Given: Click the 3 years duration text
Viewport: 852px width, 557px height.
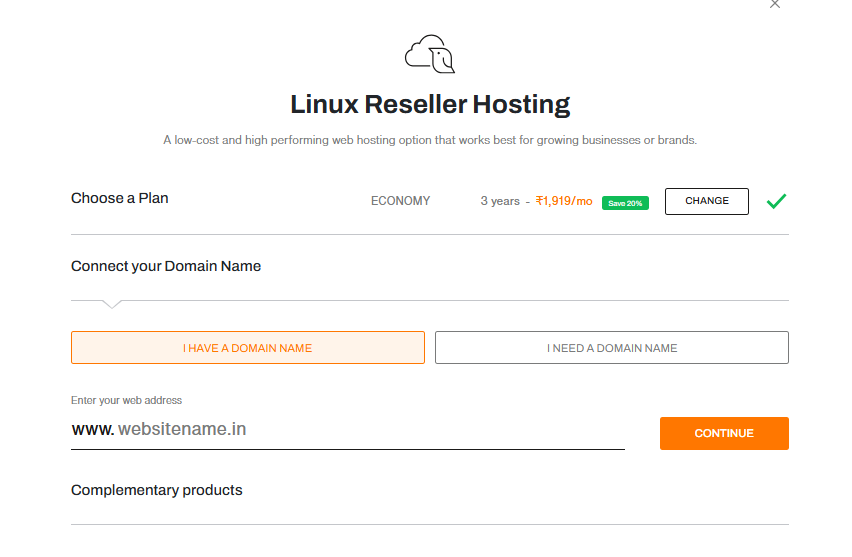Looking at the screenshot, I should (500, 201).
